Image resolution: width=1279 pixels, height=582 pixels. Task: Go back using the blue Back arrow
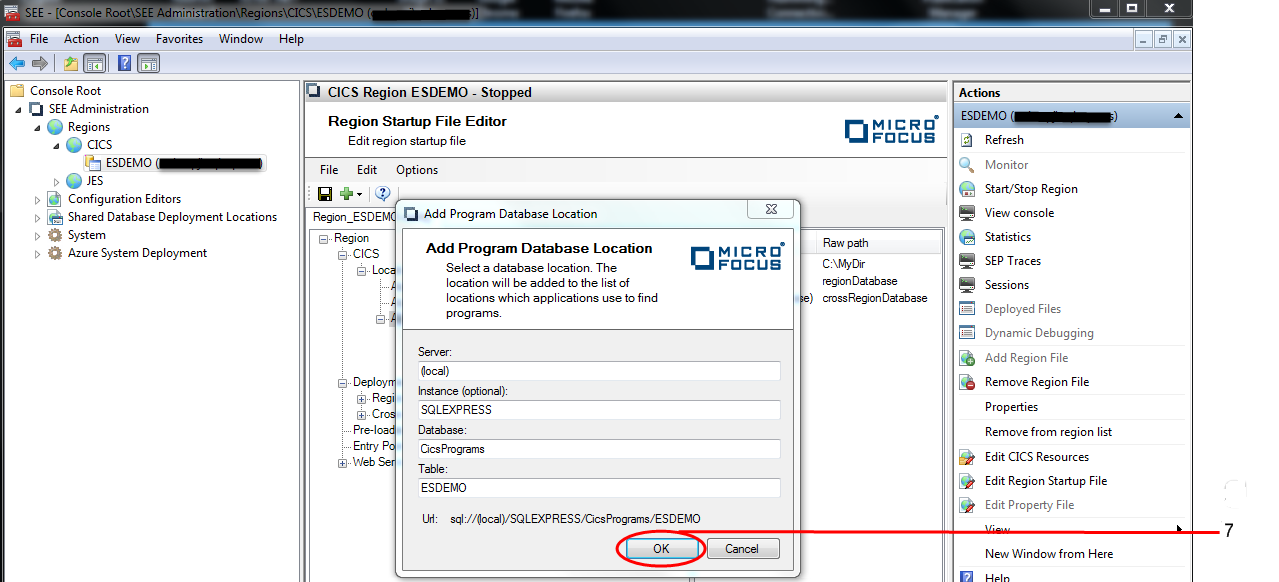pyautogui.click(x=17, y=63)
